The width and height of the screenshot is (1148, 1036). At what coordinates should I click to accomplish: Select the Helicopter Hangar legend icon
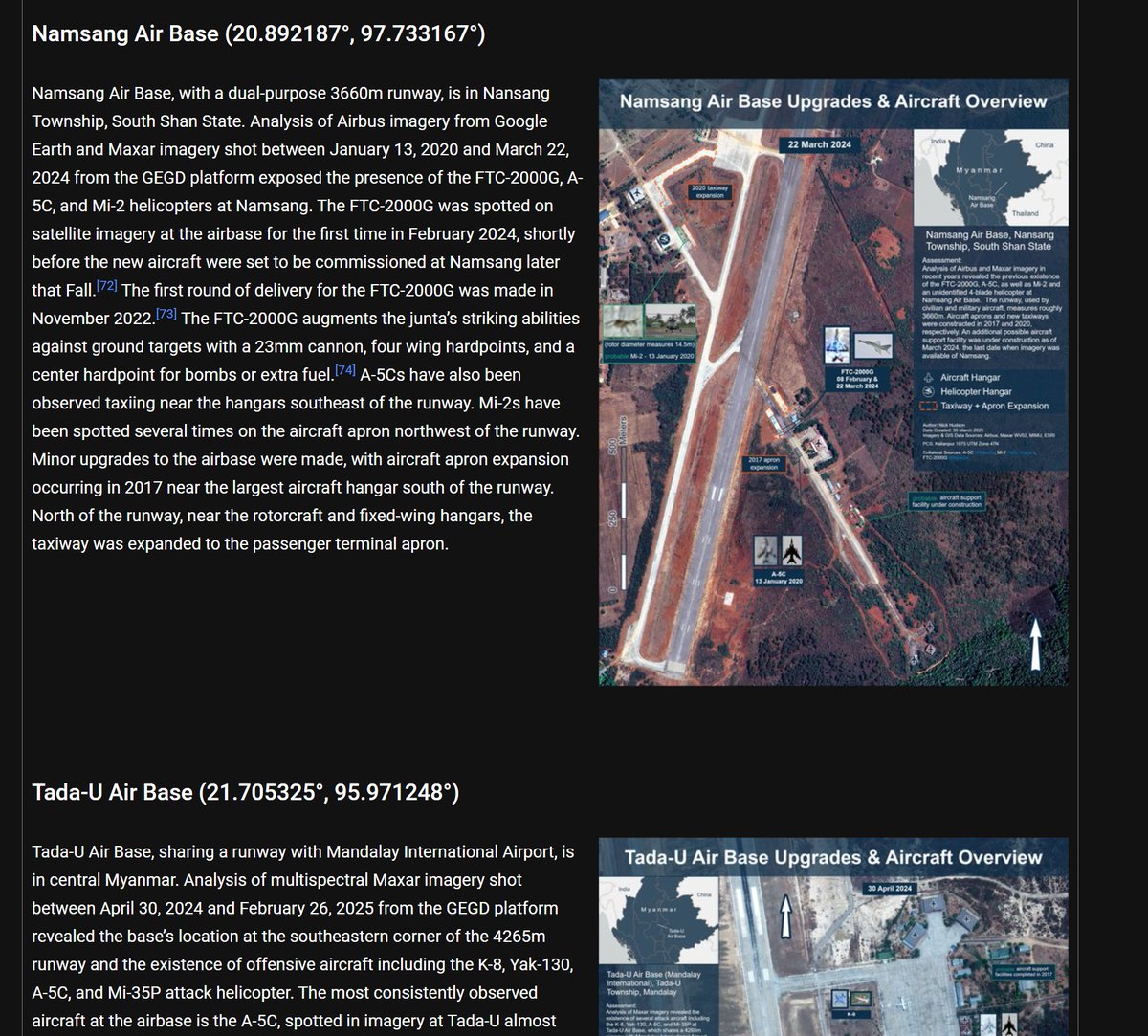pyautogui.click(x=928, y=391)
